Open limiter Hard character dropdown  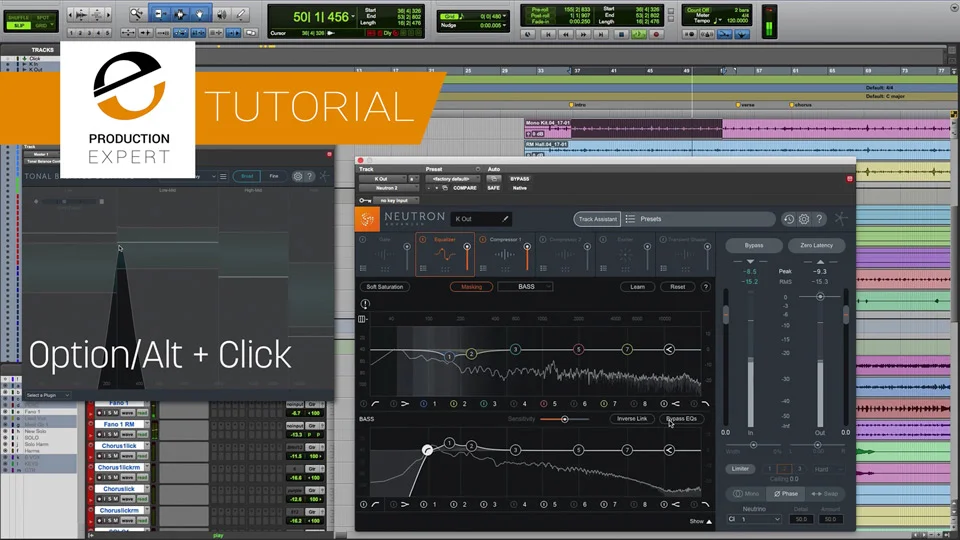pos(828,469)
